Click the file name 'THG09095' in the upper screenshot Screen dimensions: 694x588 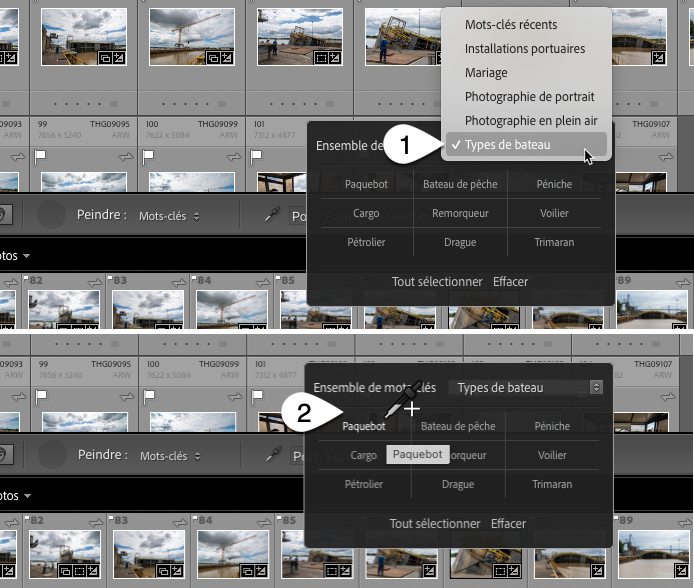pyautogui.click(x=110, y=124)
